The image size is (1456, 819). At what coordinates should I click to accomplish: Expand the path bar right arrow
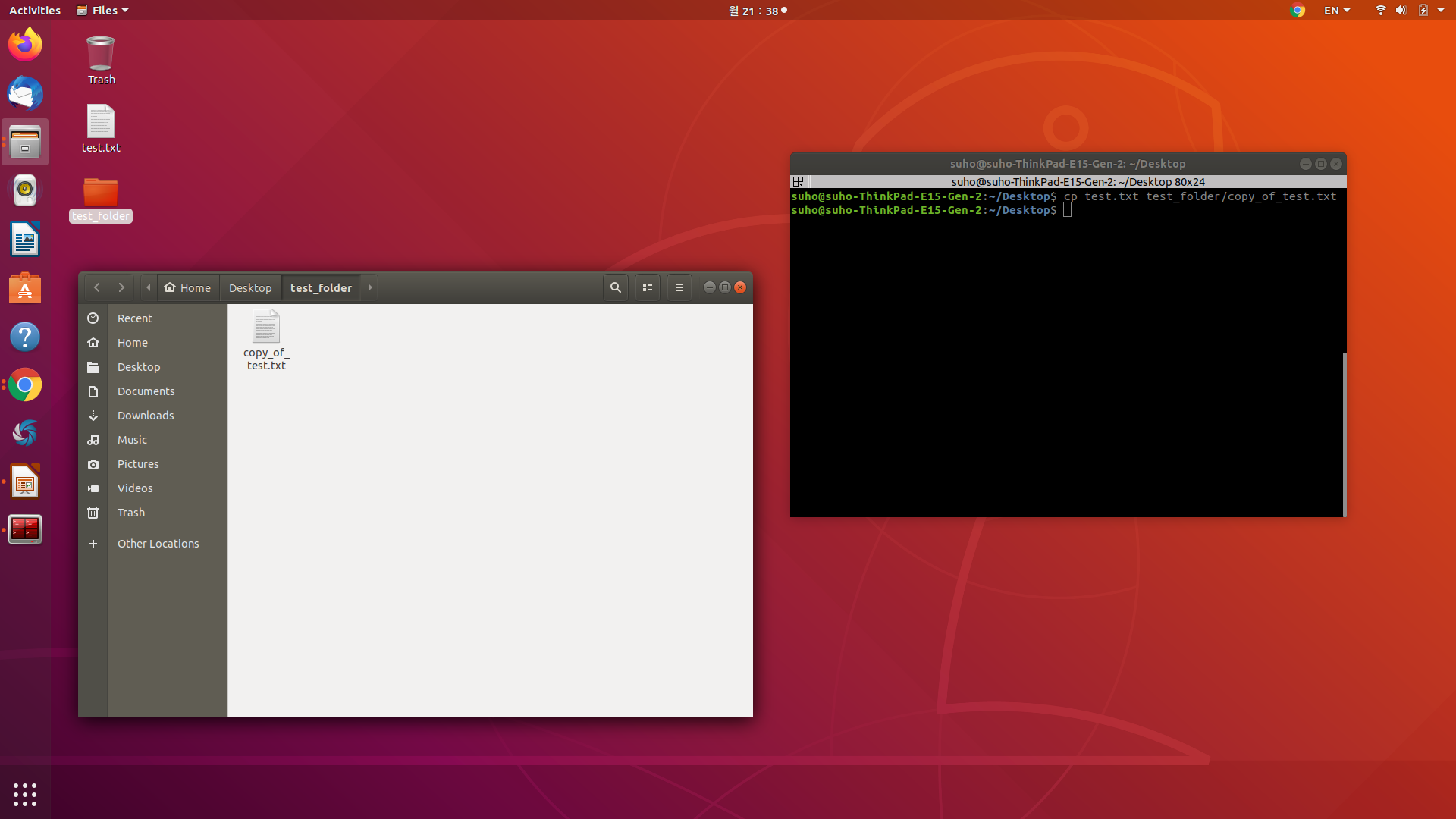[370, 287]
